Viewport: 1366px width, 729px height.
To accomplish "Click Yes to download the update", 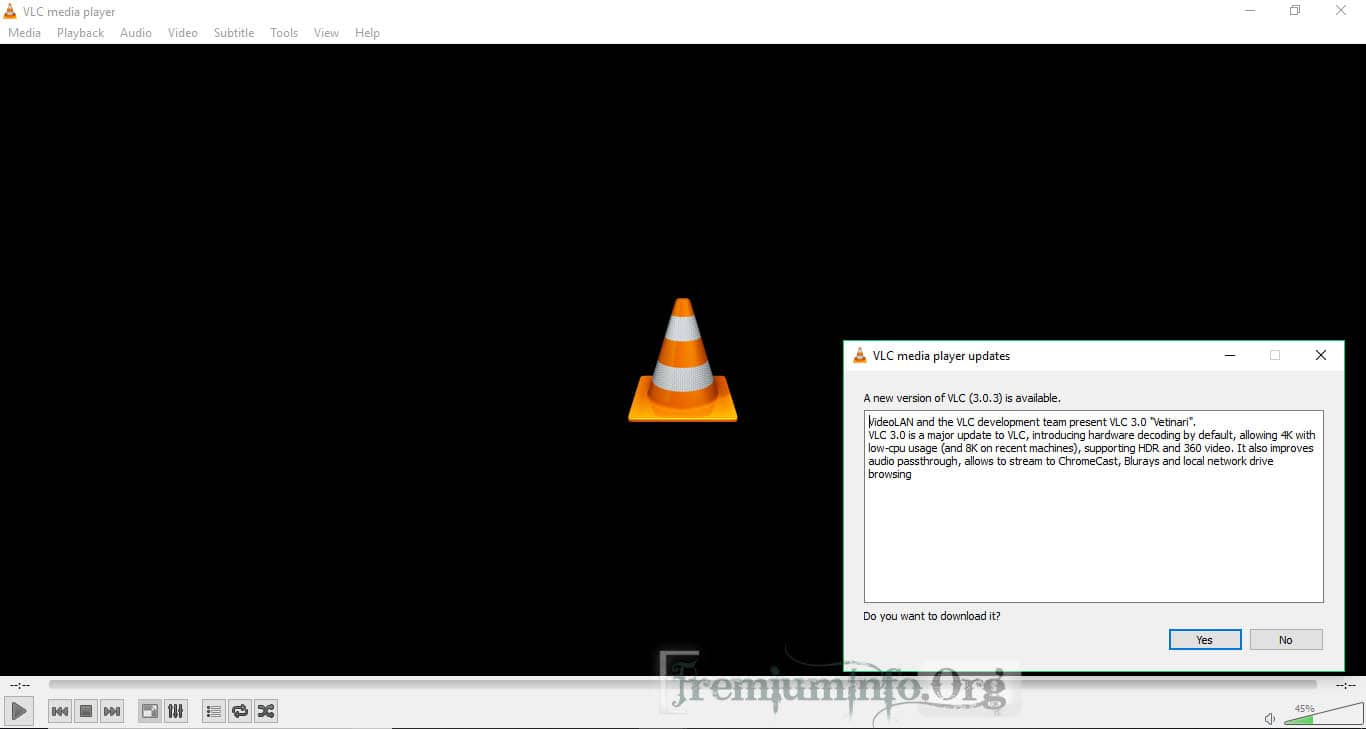I will point(1205,640).
